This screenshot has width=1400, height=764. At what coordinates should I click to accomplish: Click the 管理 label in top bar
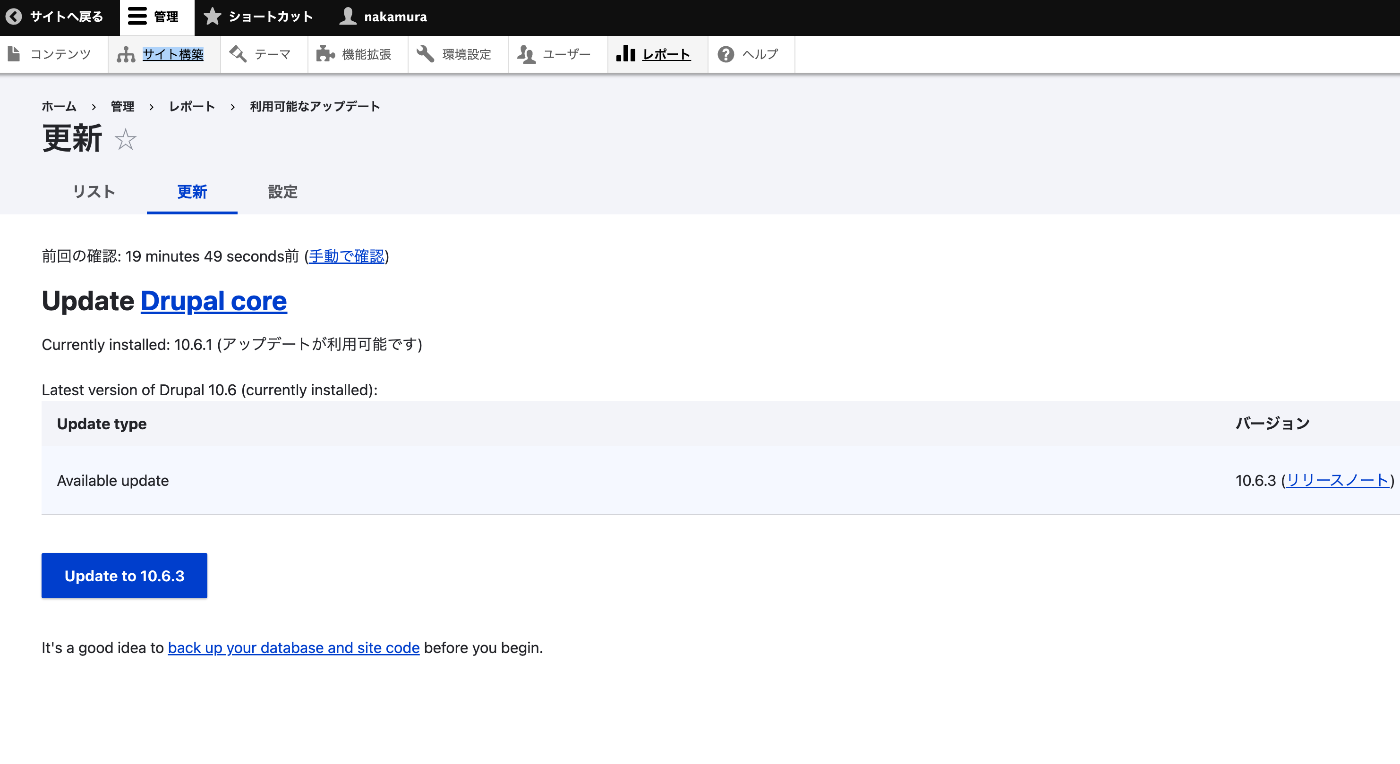coord(166,17)
